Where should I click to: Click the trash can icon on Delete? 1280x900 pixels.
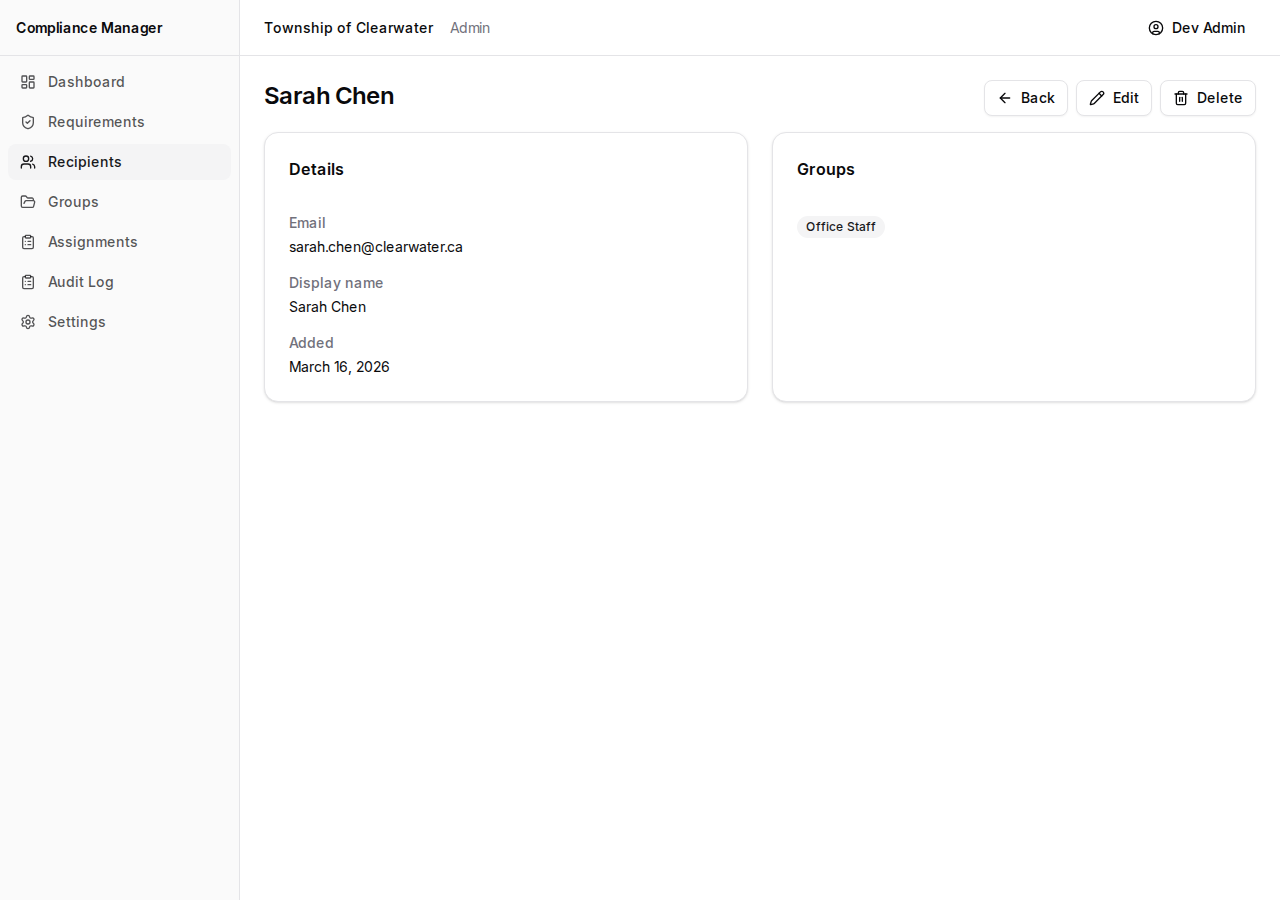point(1181,98)
